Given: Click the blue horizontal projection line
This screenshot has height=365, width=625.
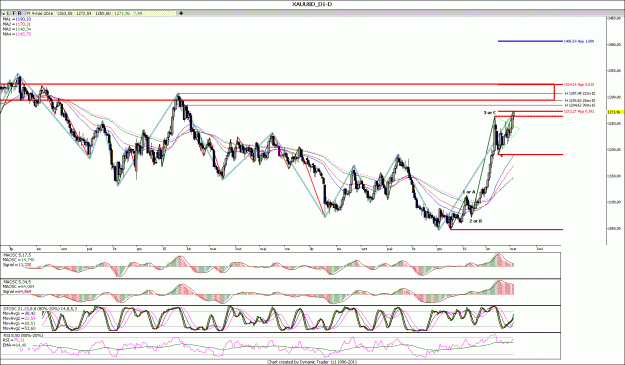Looking at the screenshot, I should coord(530,41).
